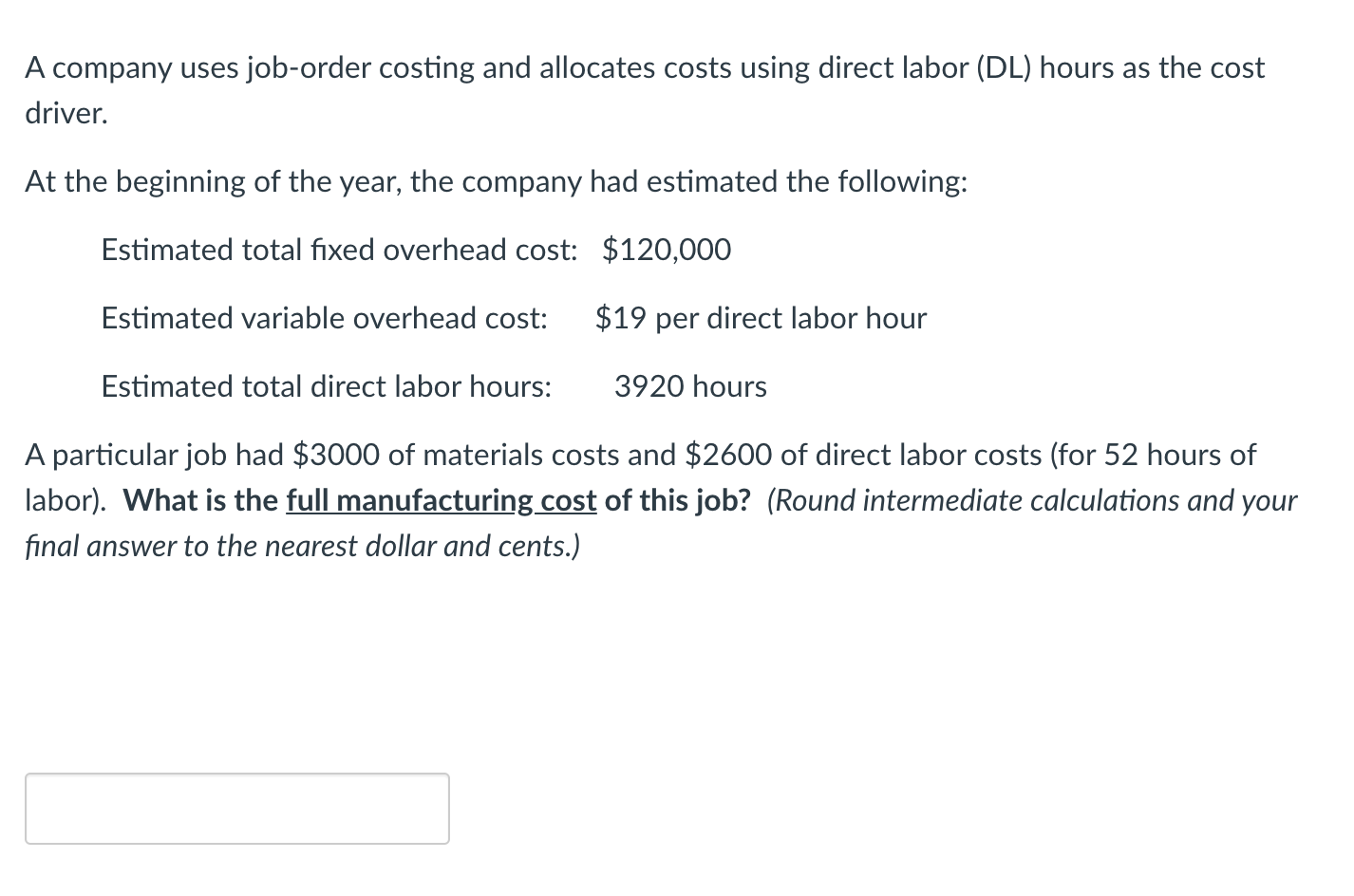Select the 'Estimated total direct labor hours' label
The image size is (1354, 896).
tap(327, 386)
